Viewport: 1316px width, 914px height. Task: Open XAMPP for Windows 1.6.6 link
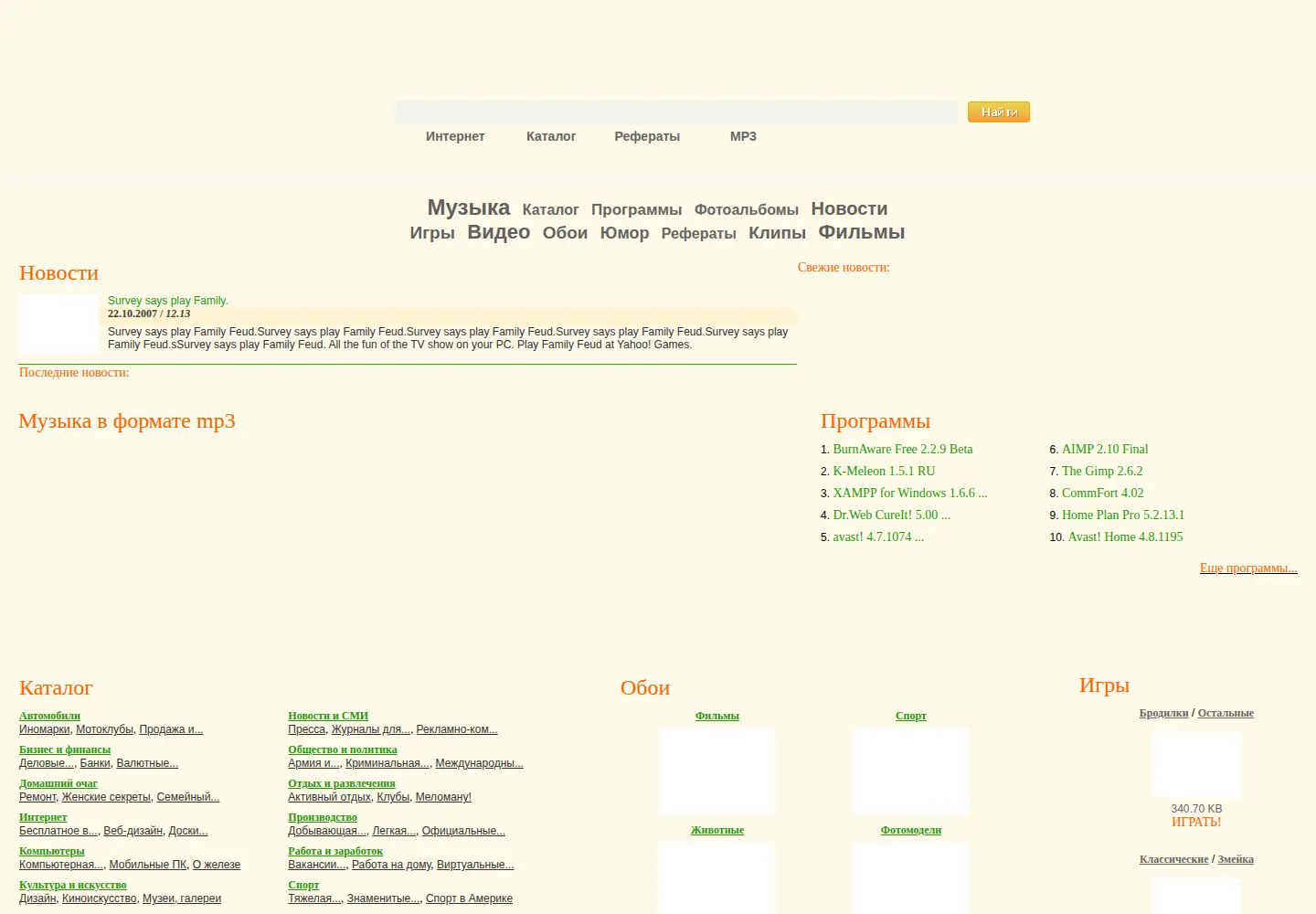910,493
